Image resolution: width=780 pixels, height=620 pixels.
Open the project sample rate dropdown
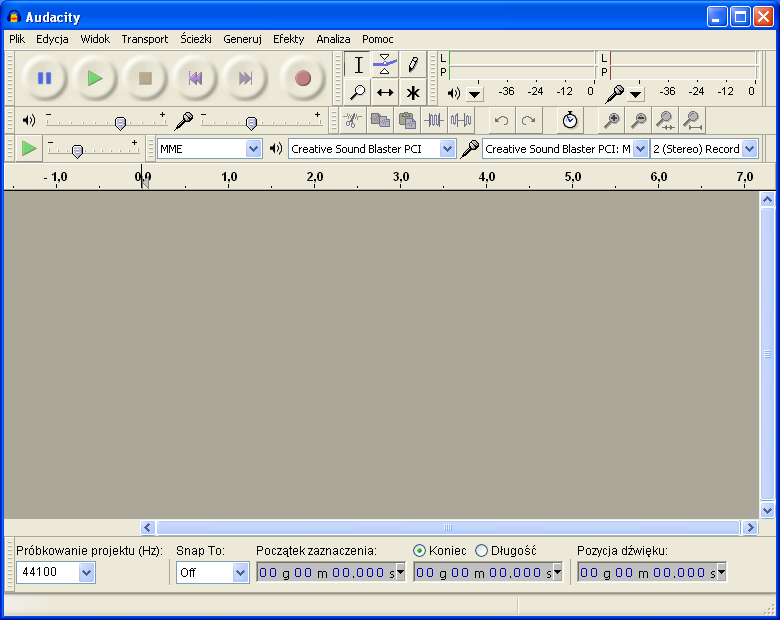[86, 573]
